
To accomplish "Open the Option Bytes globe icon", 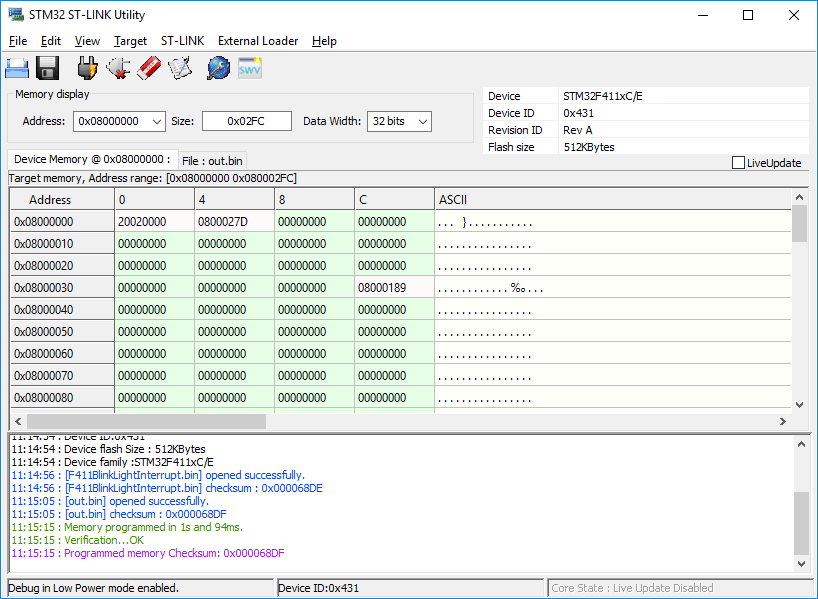I will (218, 68).
